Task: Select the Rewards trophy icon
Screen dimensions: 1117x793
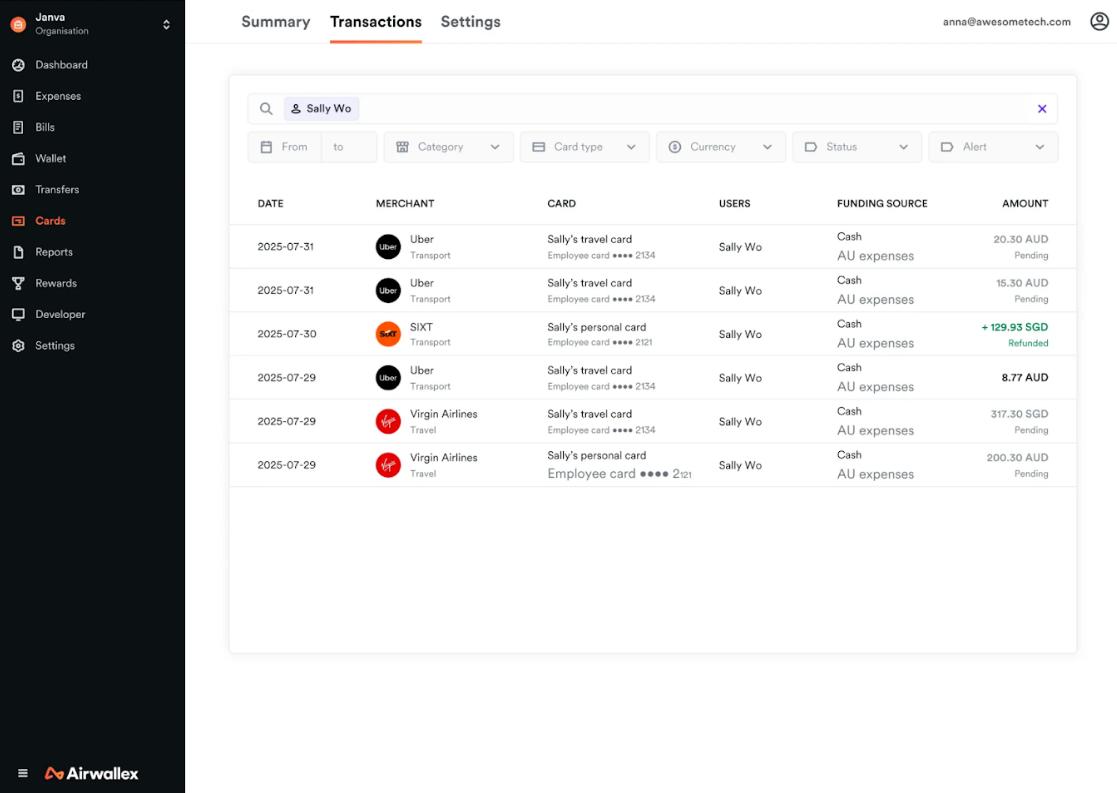Action: (x=18, y=283)
